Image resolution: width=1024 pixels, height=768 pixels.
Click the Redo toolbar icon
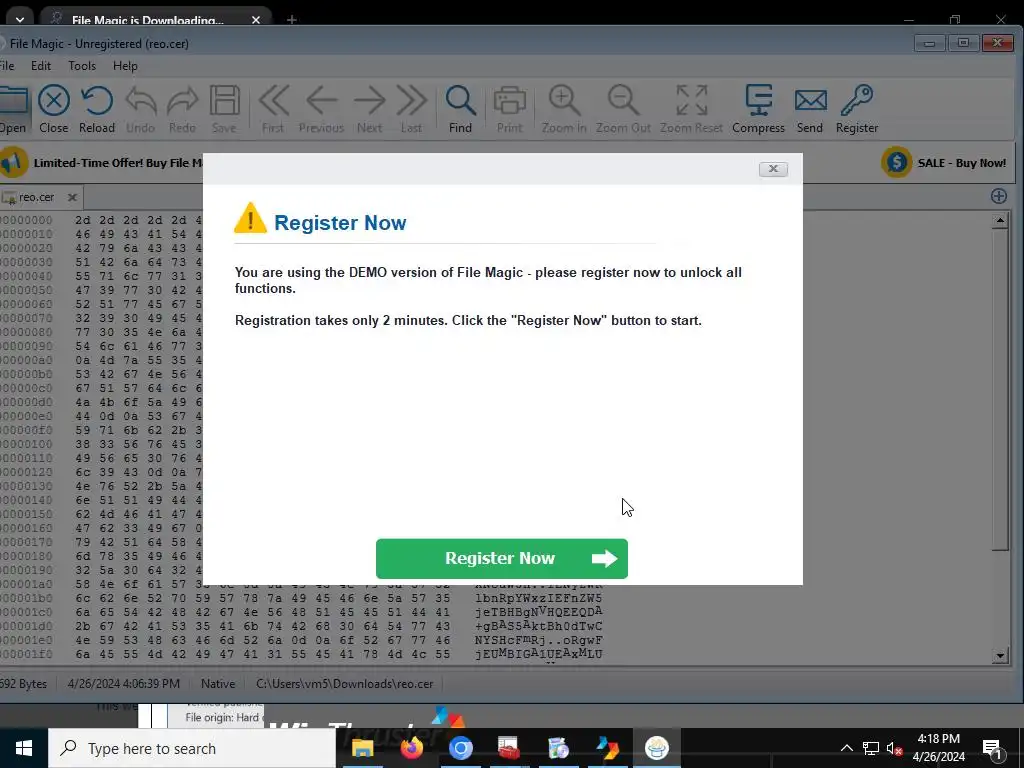click(x=182, y=109)
